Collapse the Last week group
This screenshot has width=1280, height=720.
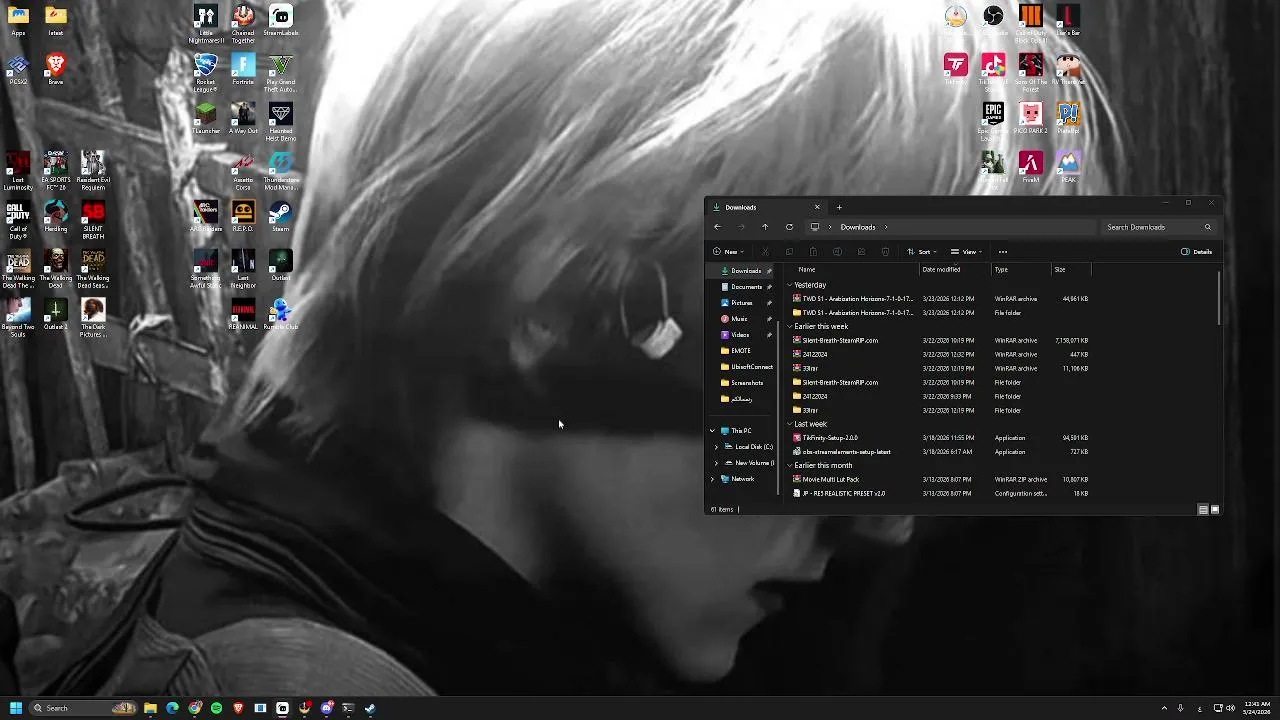click(789, 424)
